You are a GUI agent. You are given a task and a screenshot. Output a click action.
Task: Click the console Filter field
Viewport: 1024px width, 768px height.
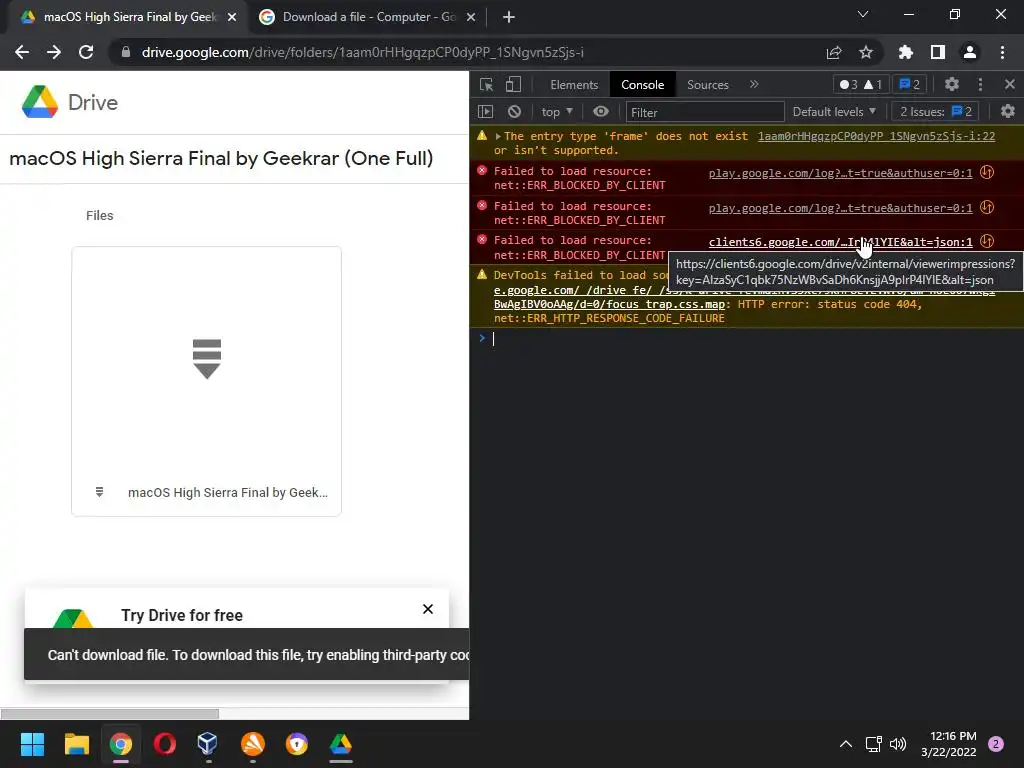point(705,112)
